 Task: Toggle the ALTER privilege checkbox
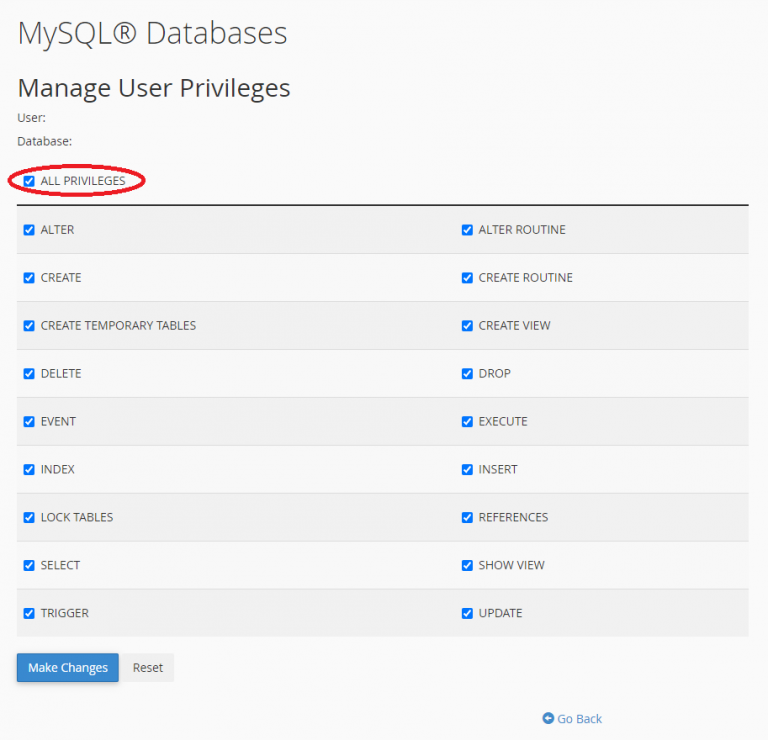point(29,230)
